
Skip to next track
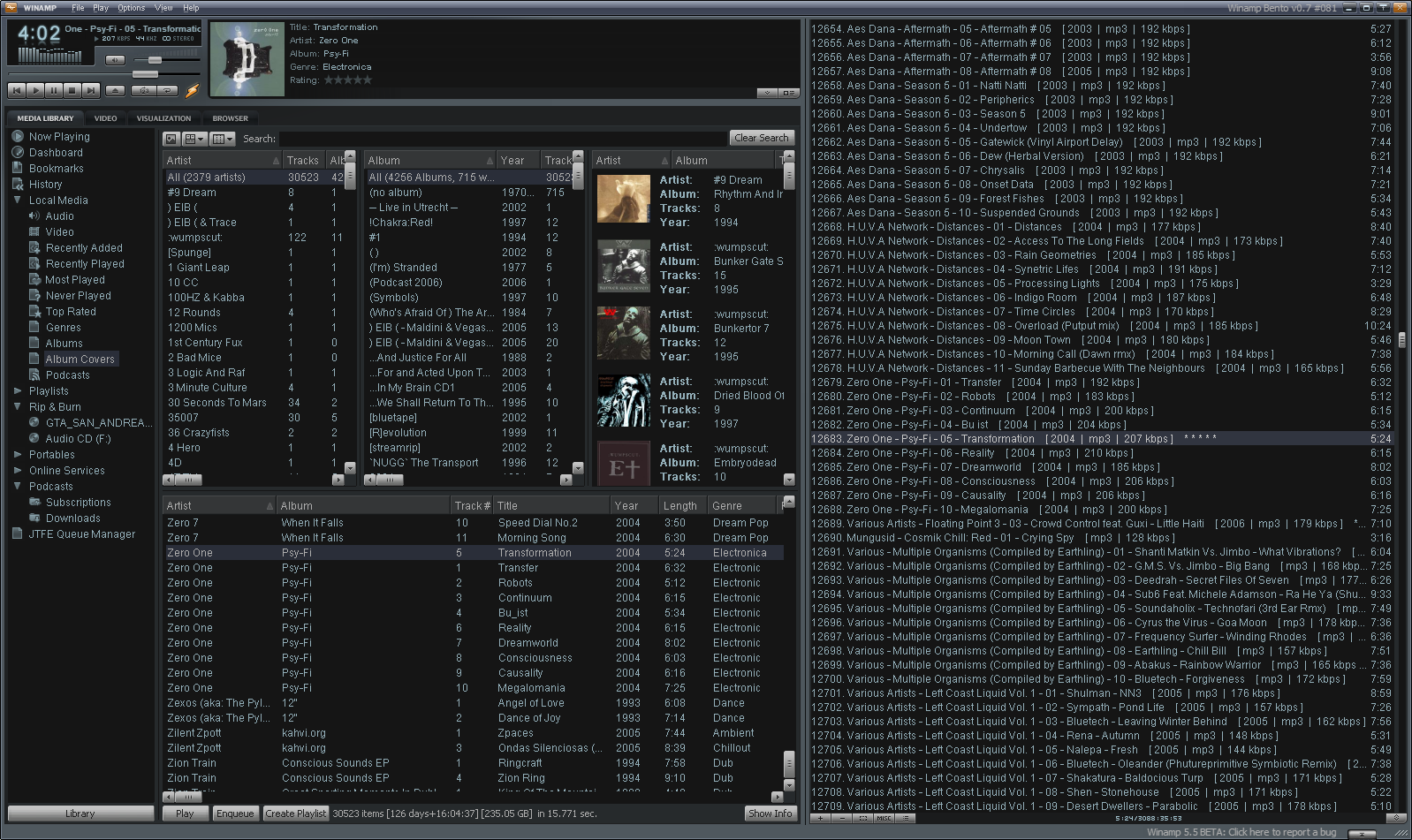90,90
